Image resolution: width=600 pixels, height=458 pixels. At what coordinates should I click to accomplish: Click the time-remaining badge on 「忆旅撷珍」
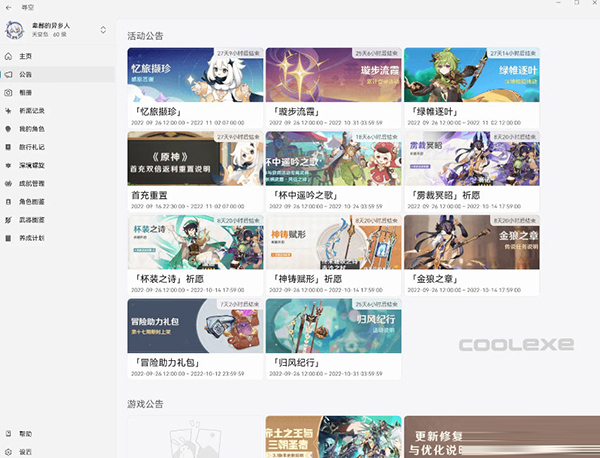(238, 53)
